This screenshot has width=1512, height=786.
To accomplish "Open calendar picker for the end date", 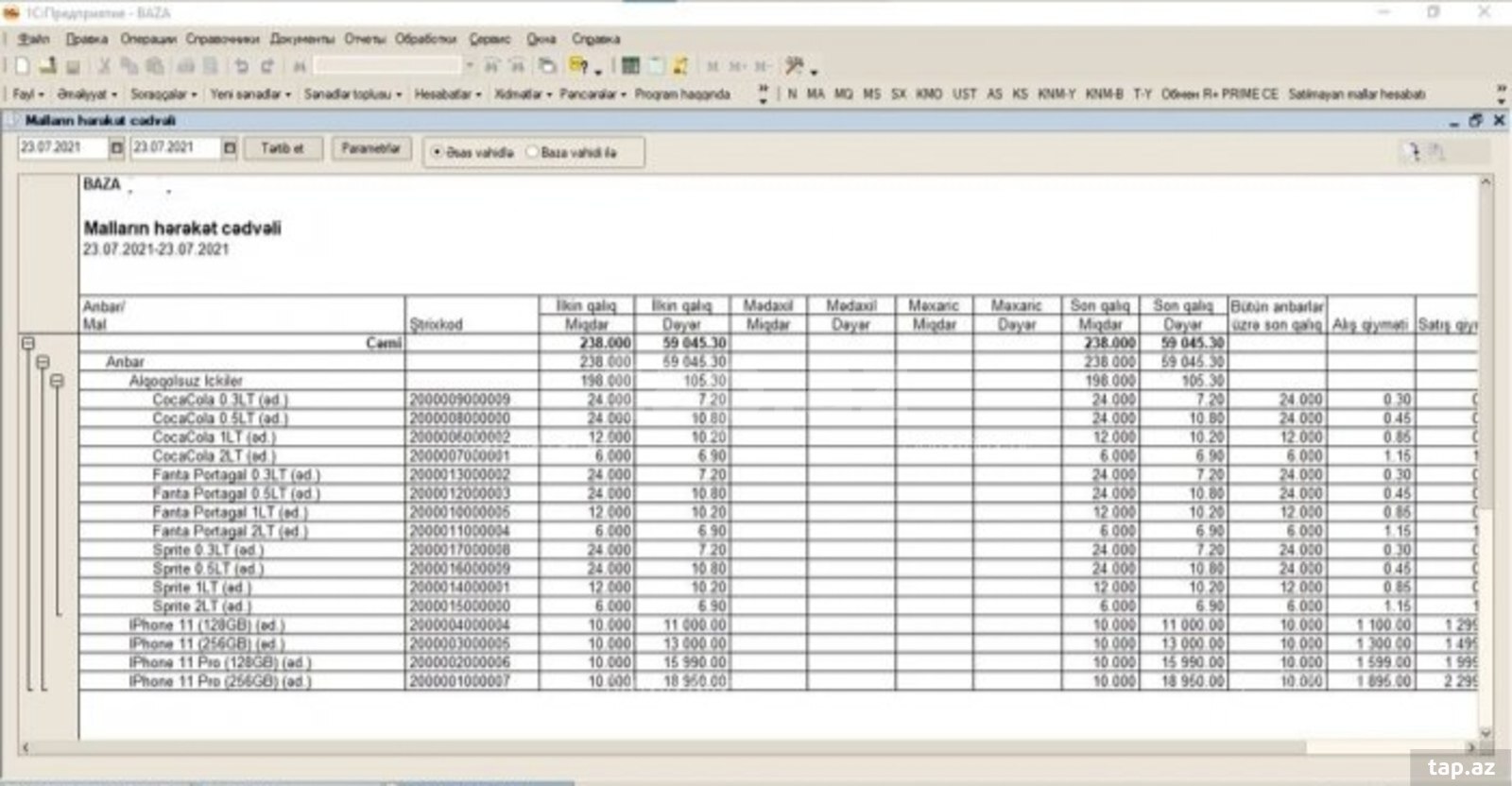I will [230, 148].
